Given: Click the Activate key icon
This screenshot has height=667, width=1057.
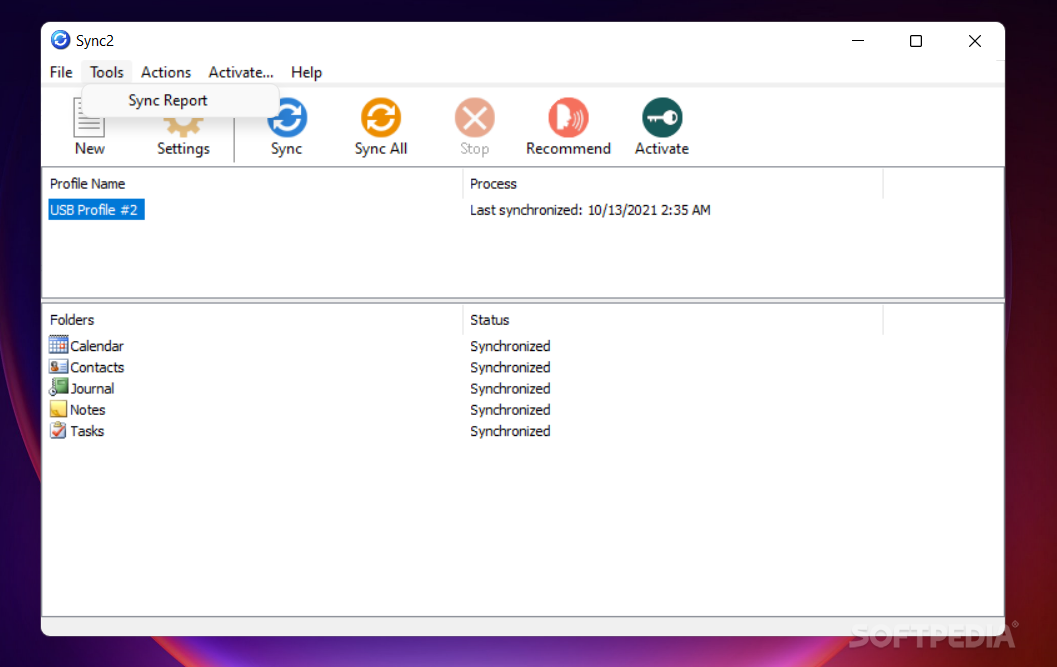Looking at the screenshot, I should click(x=662, y=117).
